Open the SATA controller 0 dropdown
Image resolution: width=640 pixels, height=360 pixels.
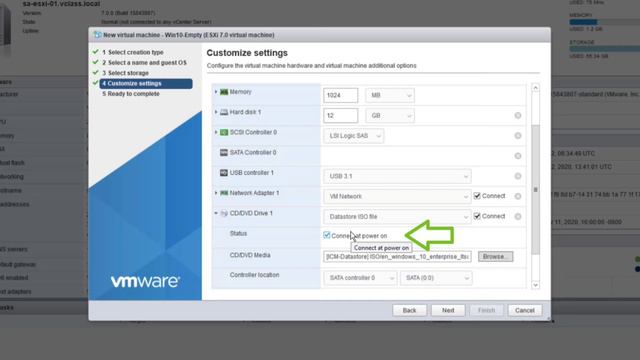pos(360,278)
